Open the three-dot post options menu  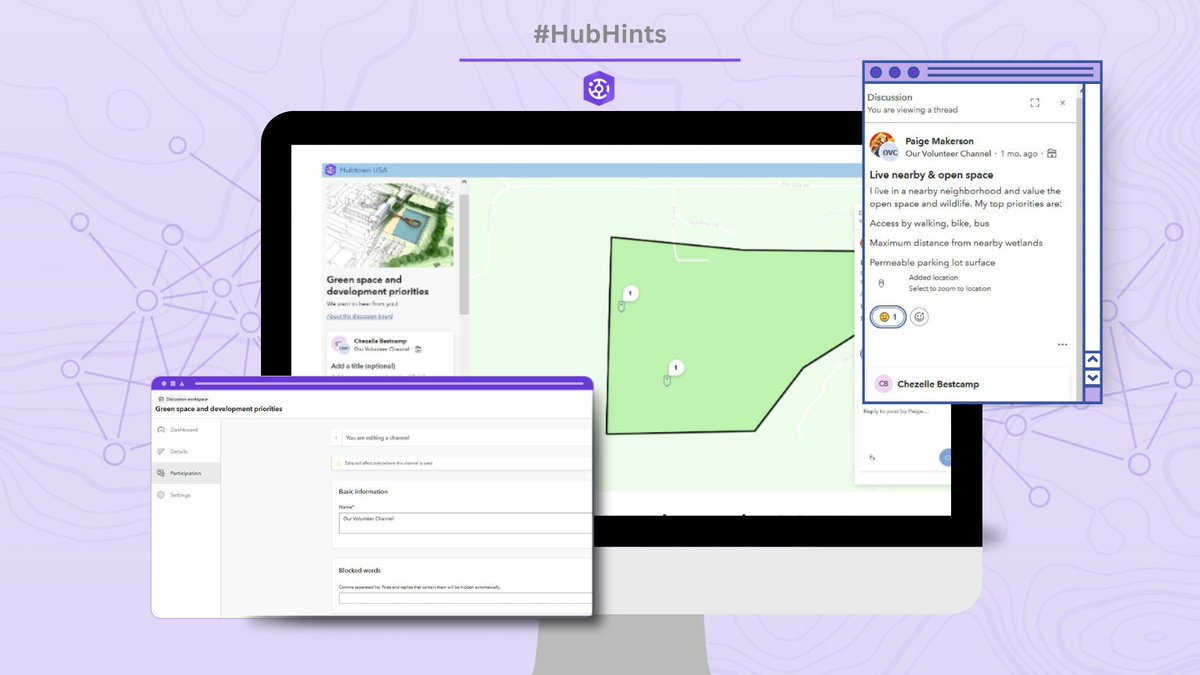(1062, 345)
